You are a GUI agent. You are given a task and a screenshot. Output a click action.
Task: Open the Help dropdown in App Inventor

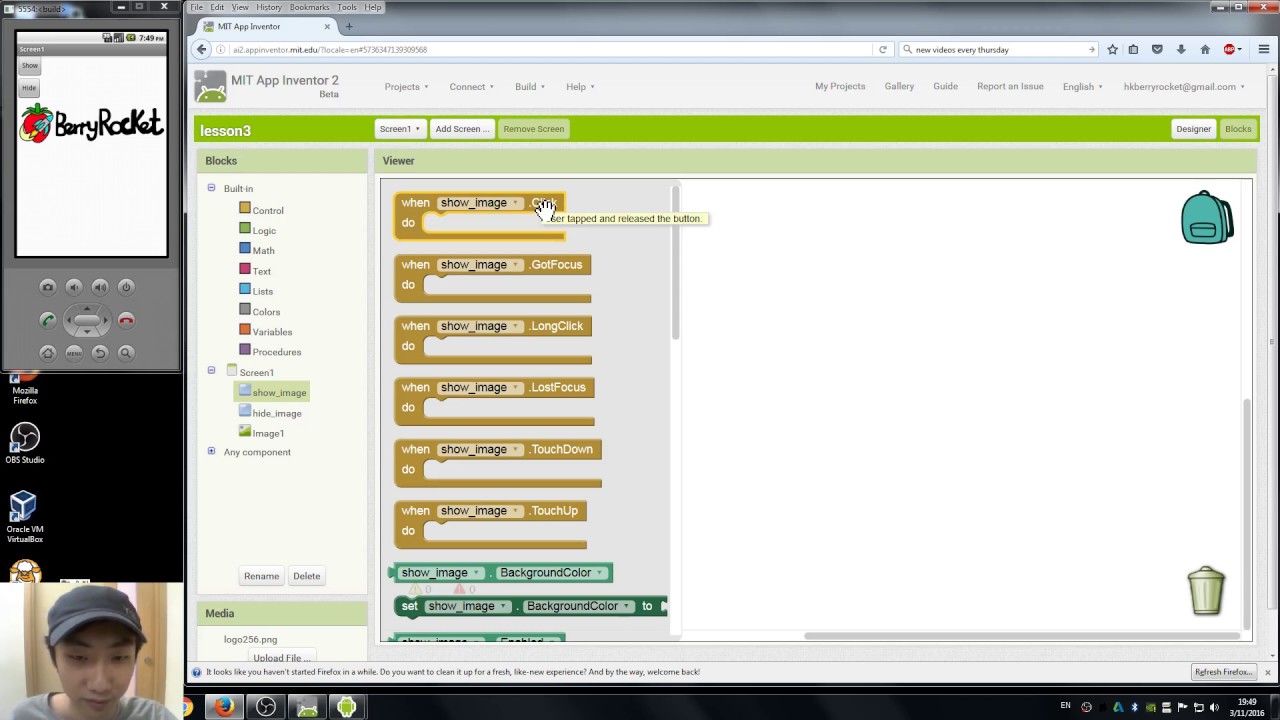(580, 86)
